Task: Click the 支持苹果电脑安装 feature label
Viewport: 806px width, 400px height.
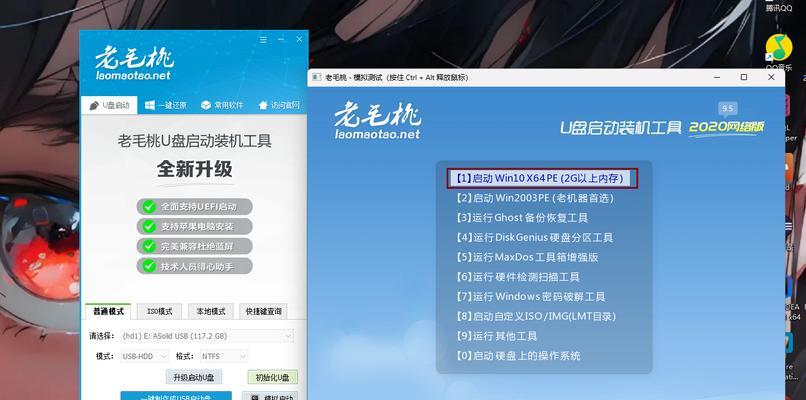Action: click(194, 226)
